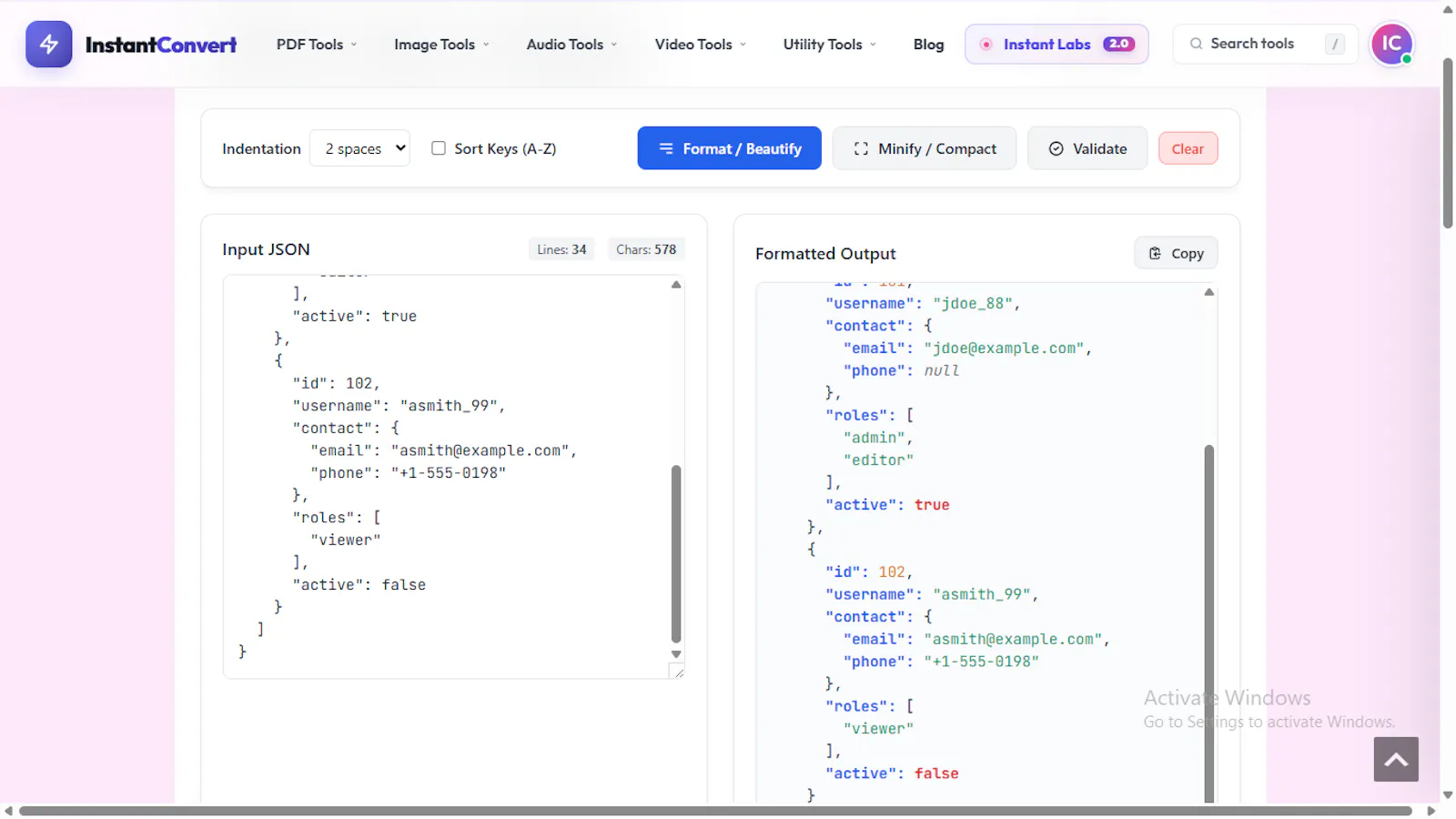The height and width of the screenshot is (819, 1456).
Task: Copy the formatted output
Action: [x=1176, y=253]
